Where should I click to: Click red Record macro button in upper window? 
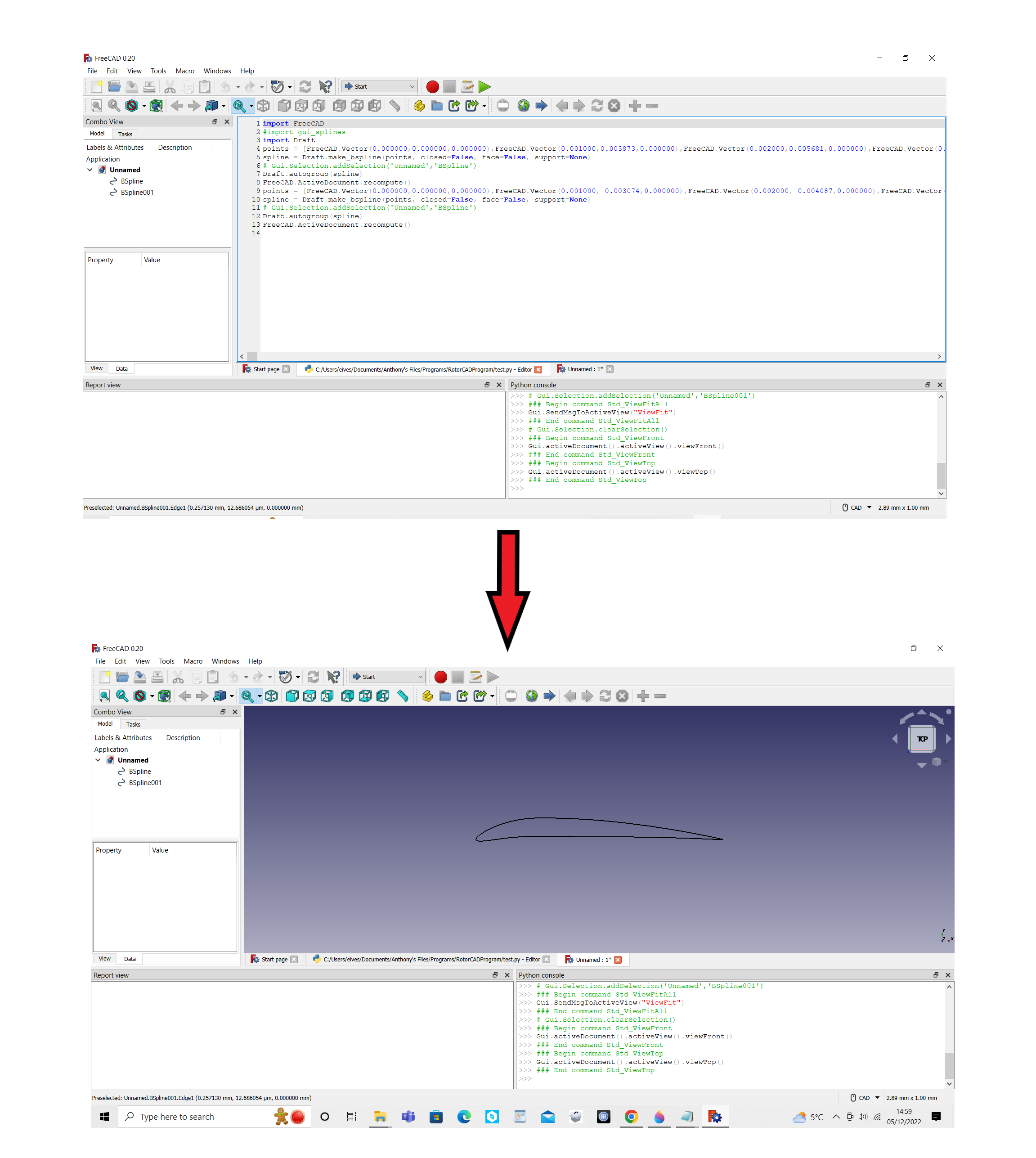(x=433, y=86)
